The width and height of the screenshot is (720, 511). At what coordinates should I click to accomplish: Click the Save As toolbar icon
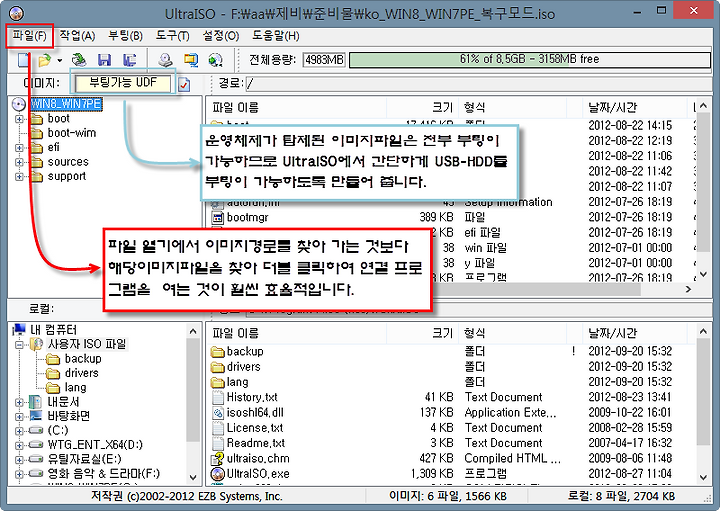pos(130,60)
